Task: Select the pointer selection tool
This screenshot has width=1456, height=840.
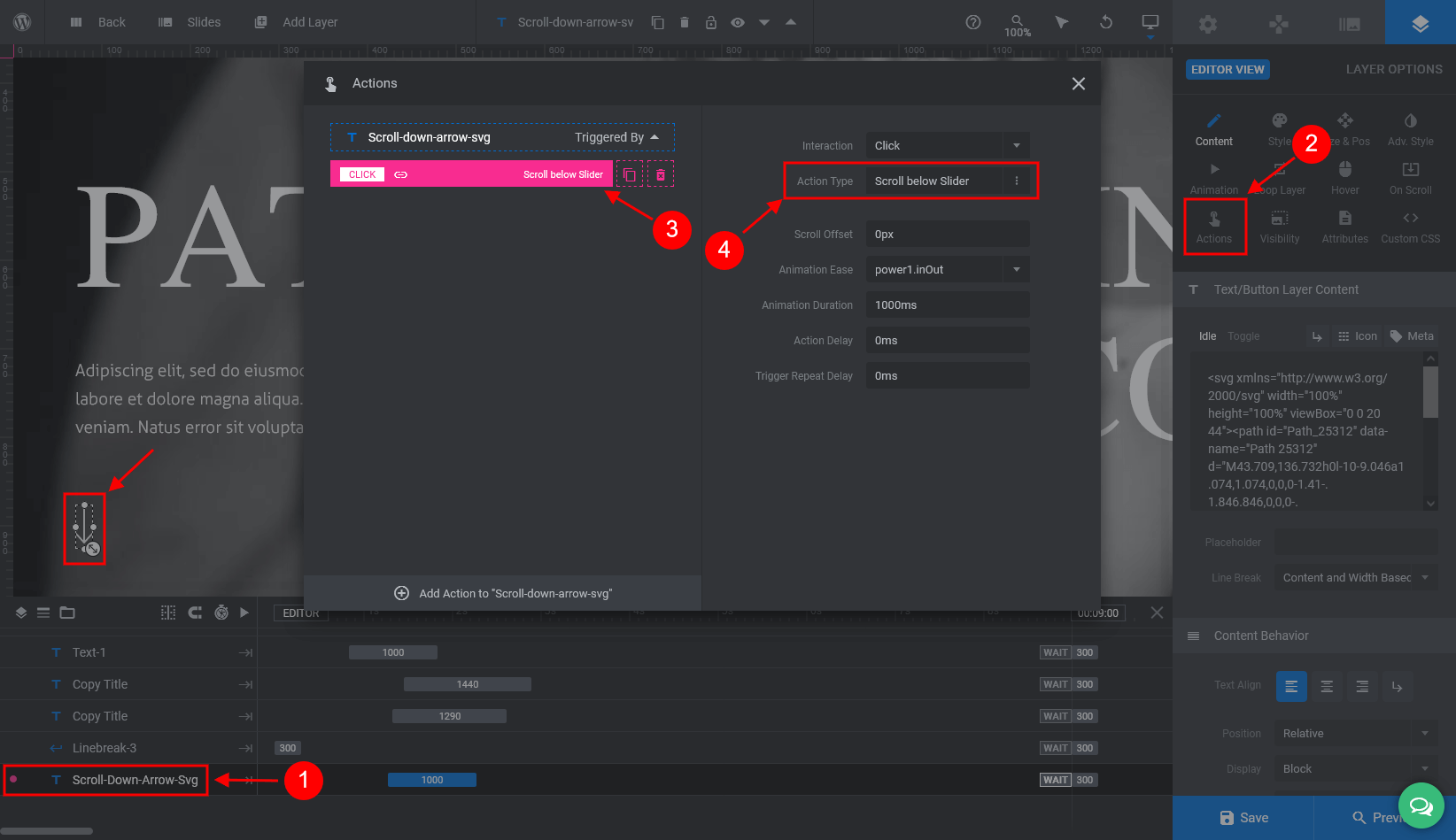Action: [x=1062, y=22]
